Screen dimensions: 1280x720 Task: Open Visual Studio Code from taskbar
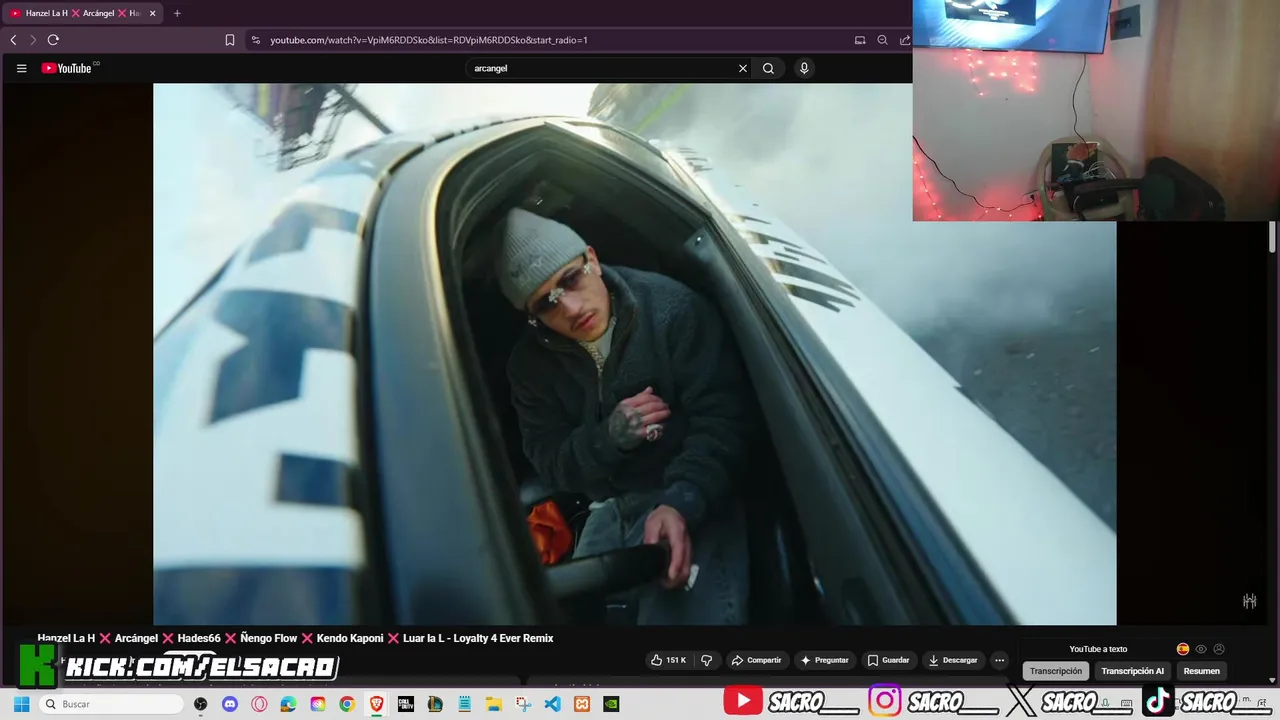tap(552, 704)
